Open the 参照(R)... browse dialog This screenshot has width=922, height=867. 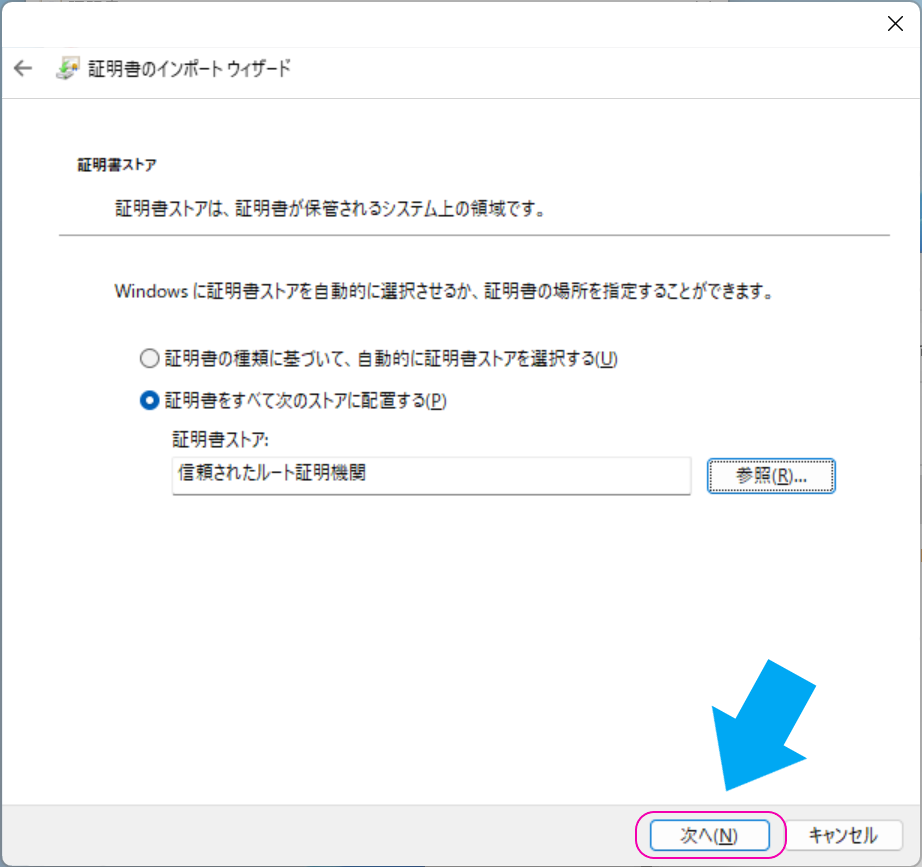point(771,476)
